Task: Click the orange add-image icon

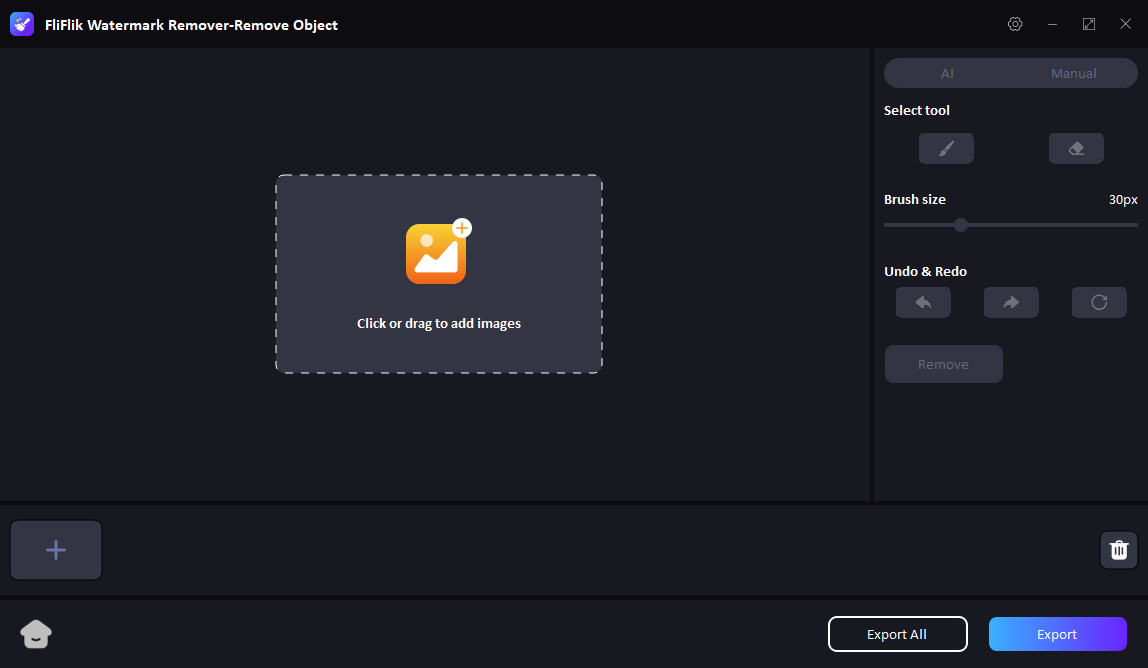Action: pos(438,252)
